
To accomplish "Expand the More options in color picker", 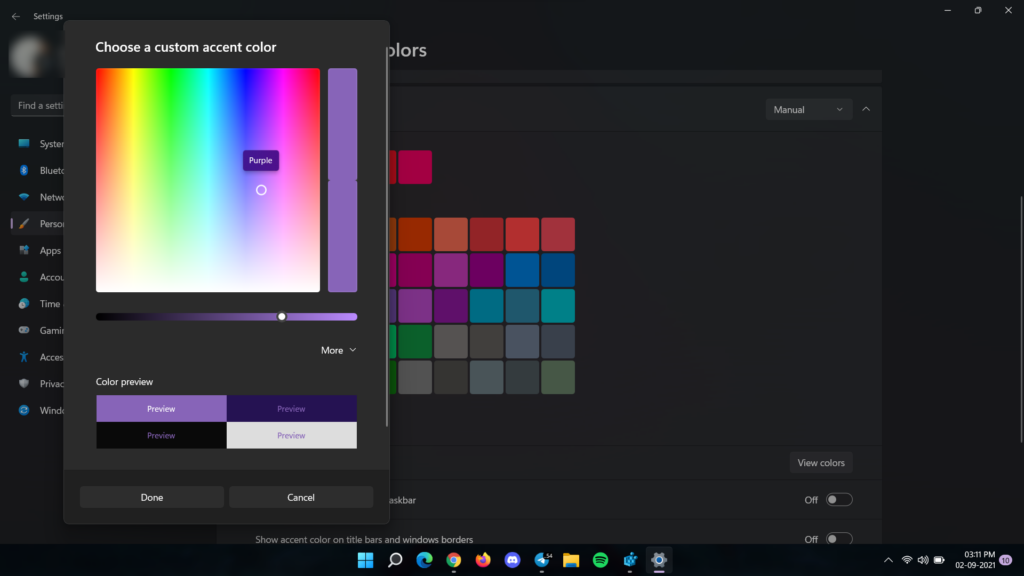I will tap(338, 350).
